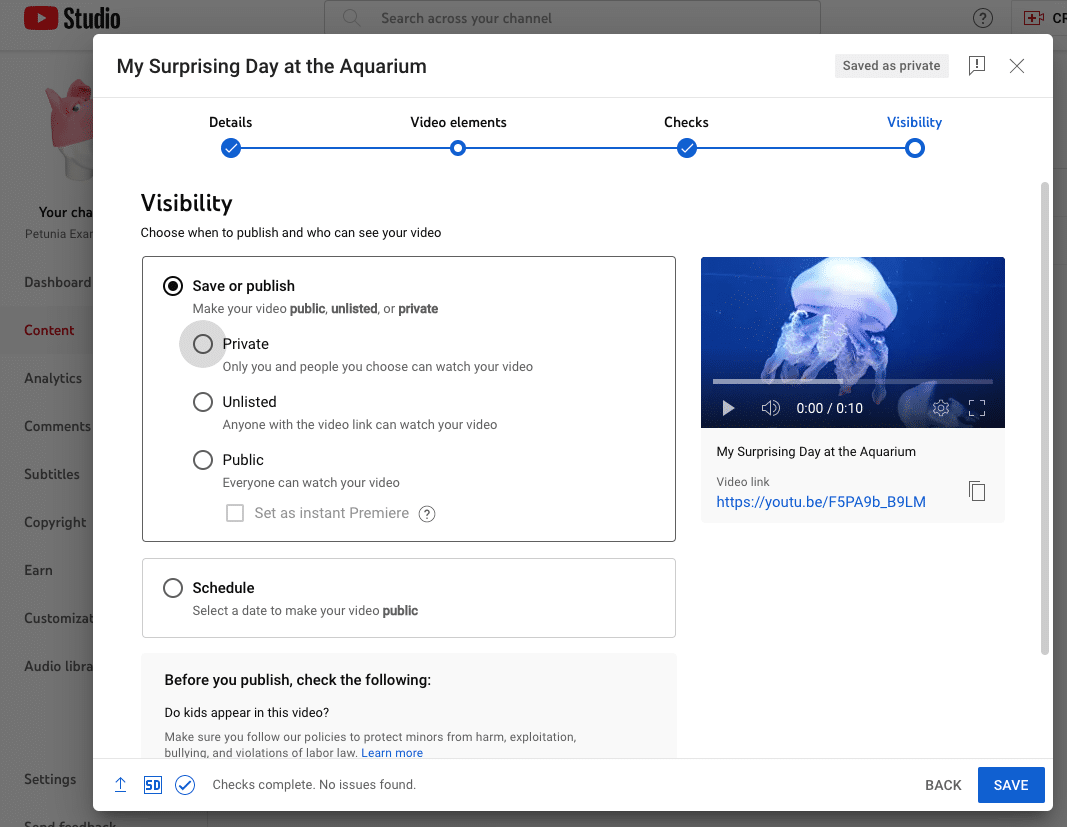
Task: Enter fullscreen in the video preview
Action: [x=976, y=408]
